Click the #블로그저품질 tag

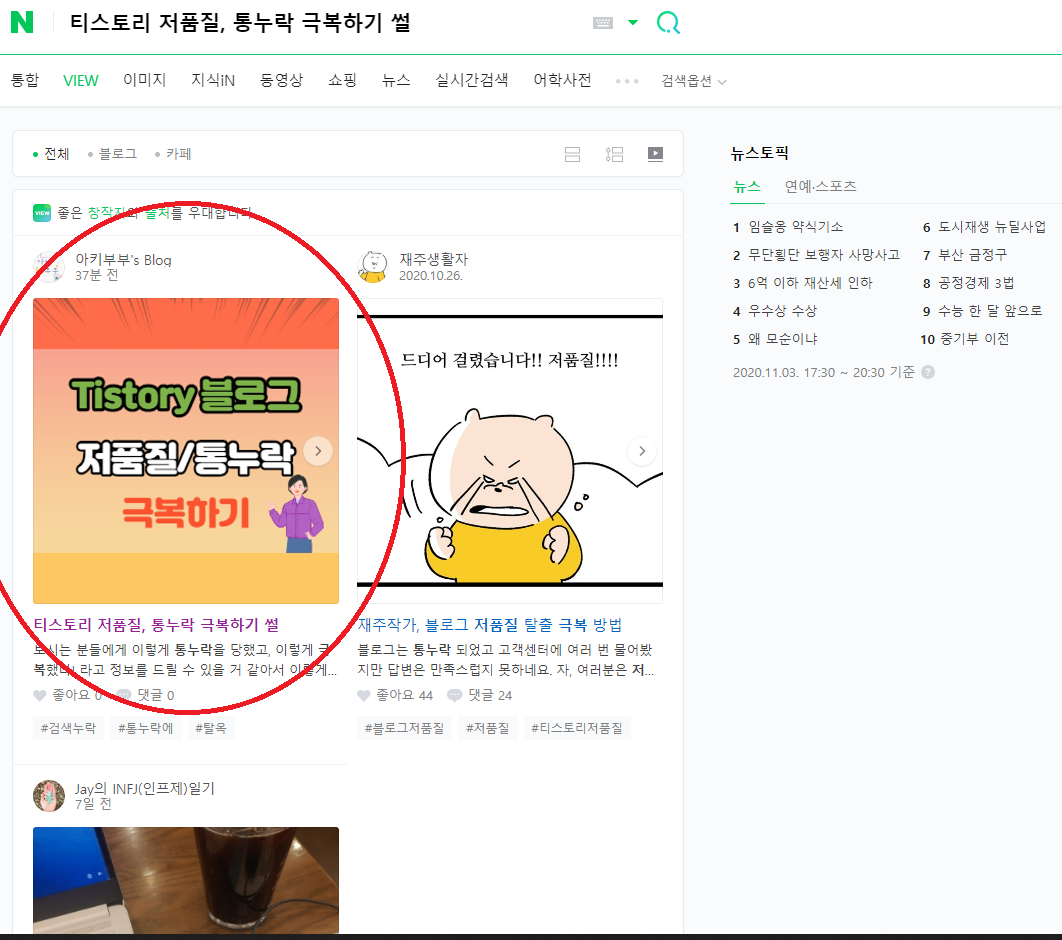pos(404,728)
